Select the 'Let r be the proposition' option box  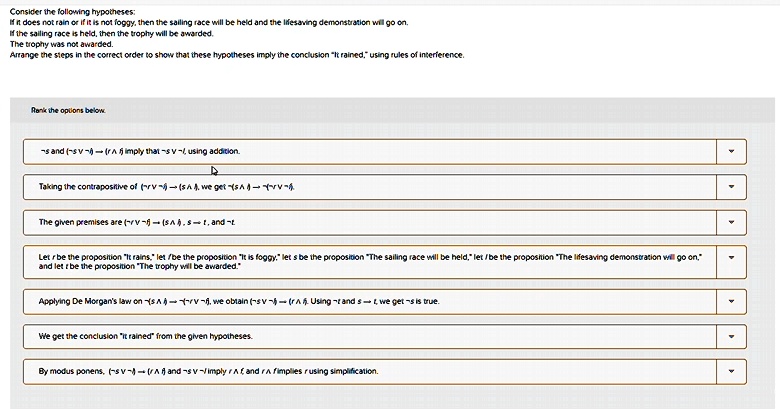[370, 262]
